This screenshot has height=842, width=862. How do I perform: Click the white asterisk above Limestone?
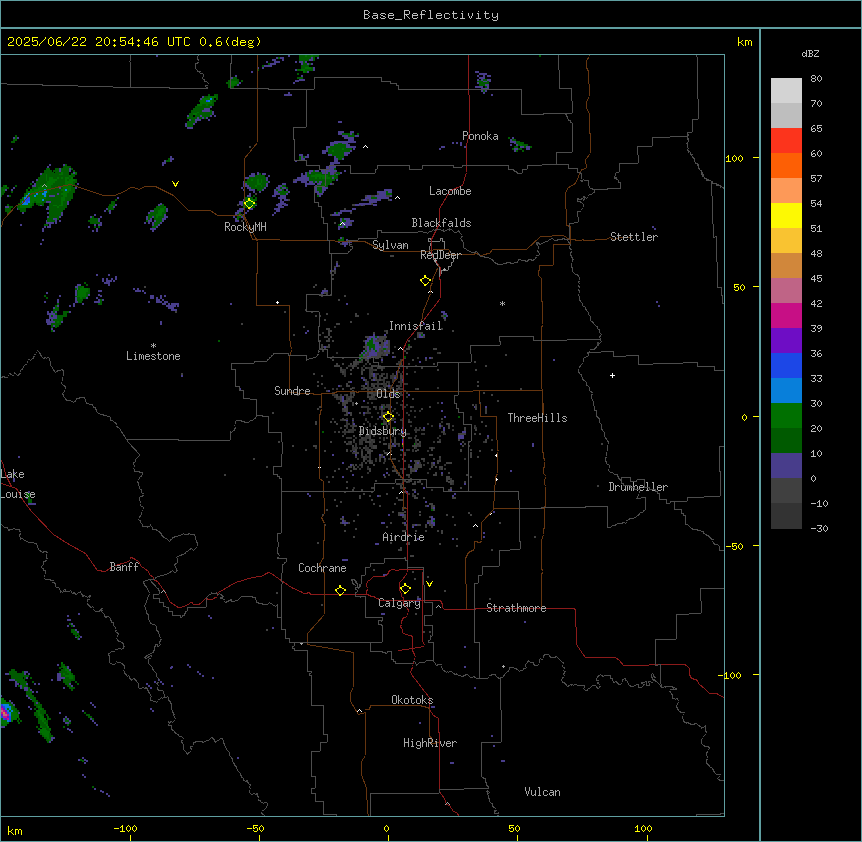[x=153, y=346]
